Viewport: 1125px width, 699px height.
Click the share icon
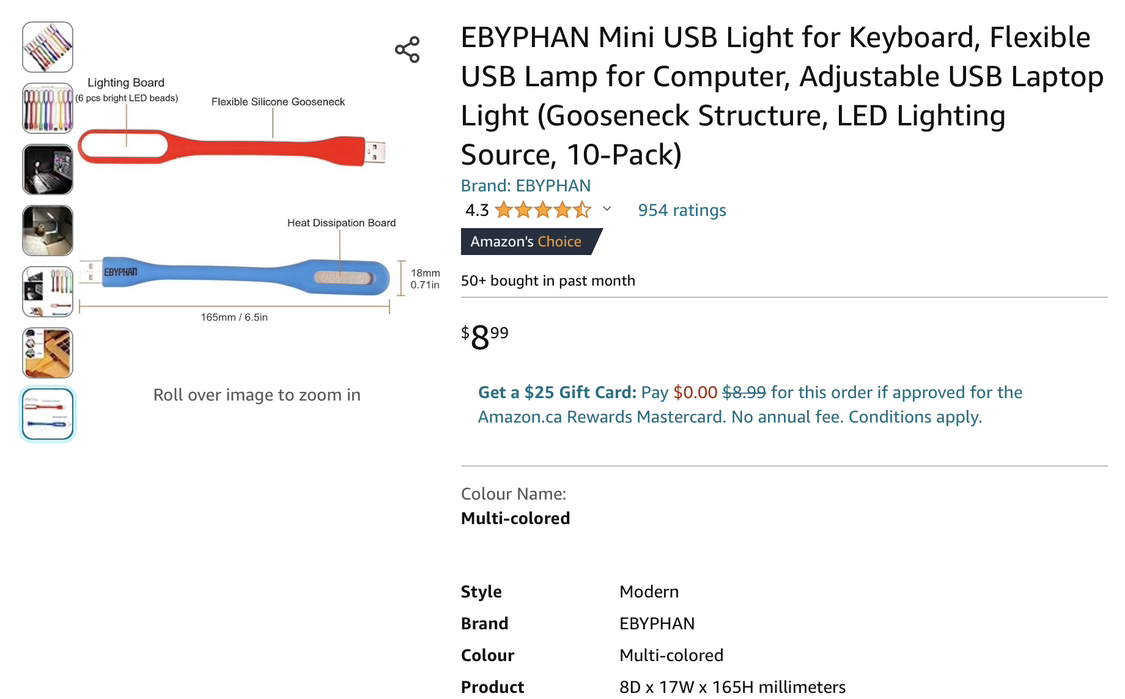[x=407, y=48]
